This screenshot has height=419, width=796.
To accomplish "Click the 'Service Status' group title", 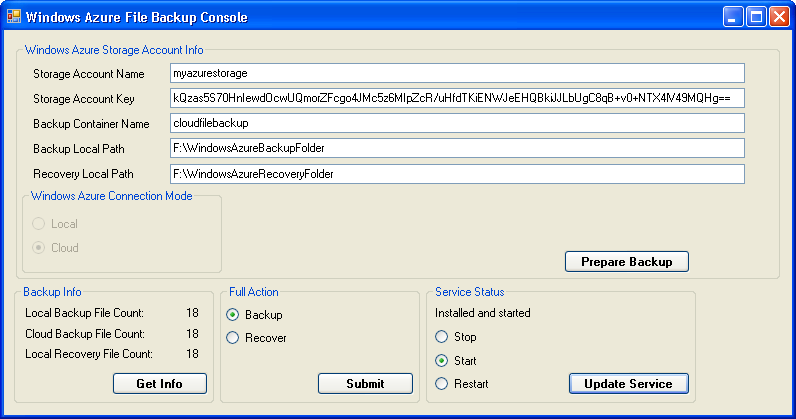I will coord(470,292).
